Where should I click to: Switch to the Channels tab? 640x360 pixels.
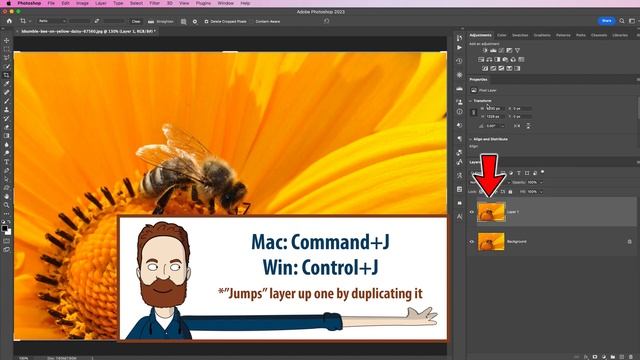tap(599, 35)
